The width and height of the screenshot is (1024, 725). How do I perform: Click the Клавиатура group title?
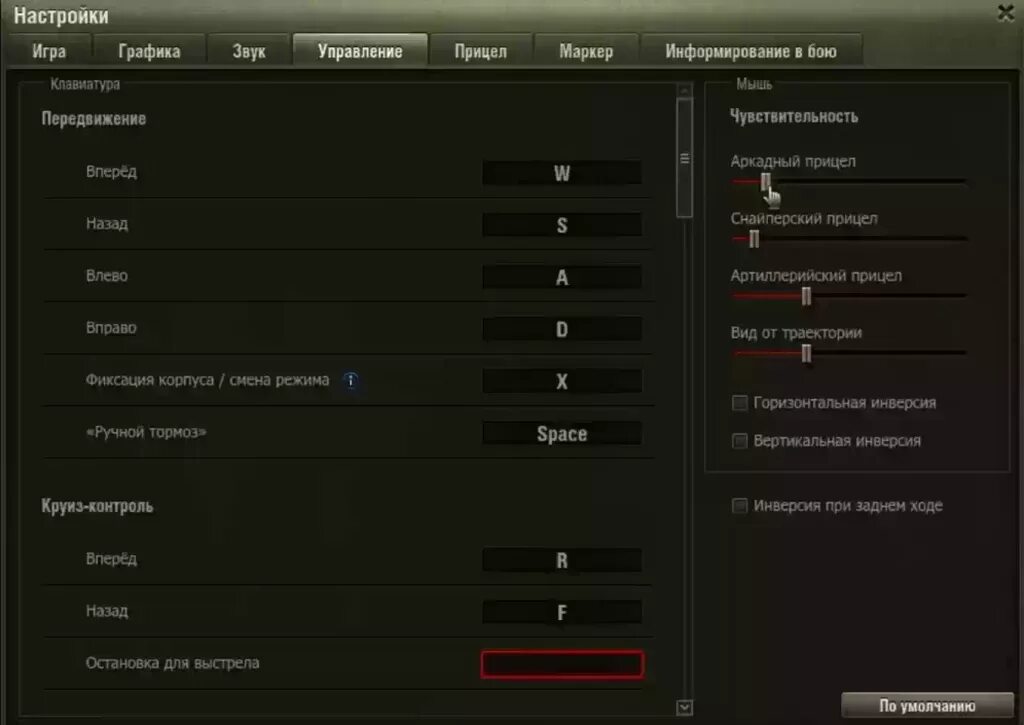85,84
